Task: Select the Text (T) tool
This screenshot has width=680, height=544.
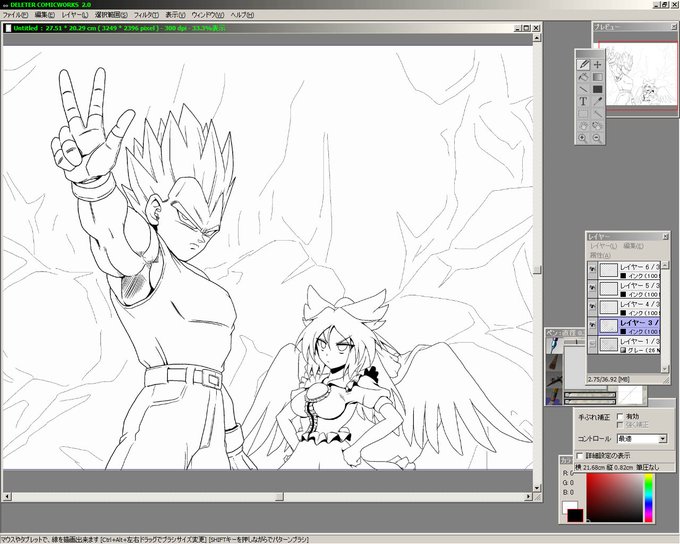Action: click(x=583, y=102)
